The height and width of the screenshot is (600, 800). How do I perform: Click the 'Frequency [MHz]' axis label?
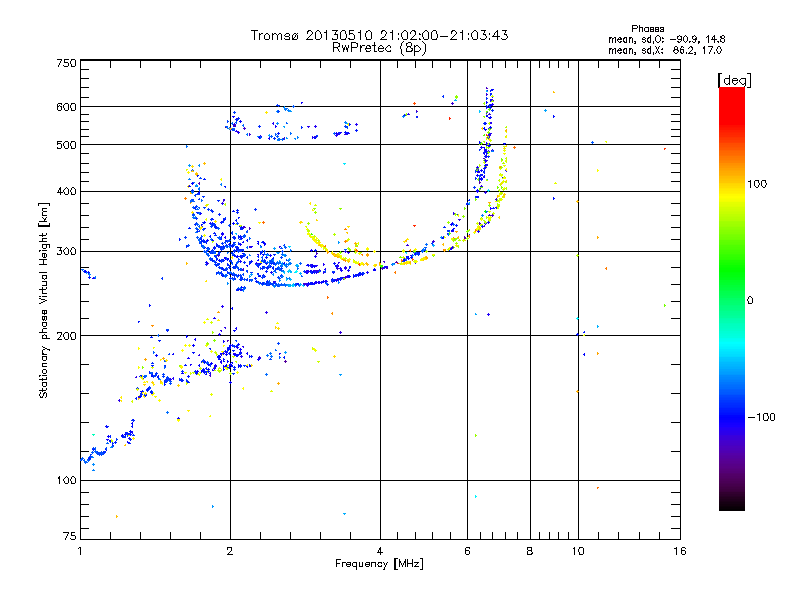pyautogui.click(x=379, y=563)
